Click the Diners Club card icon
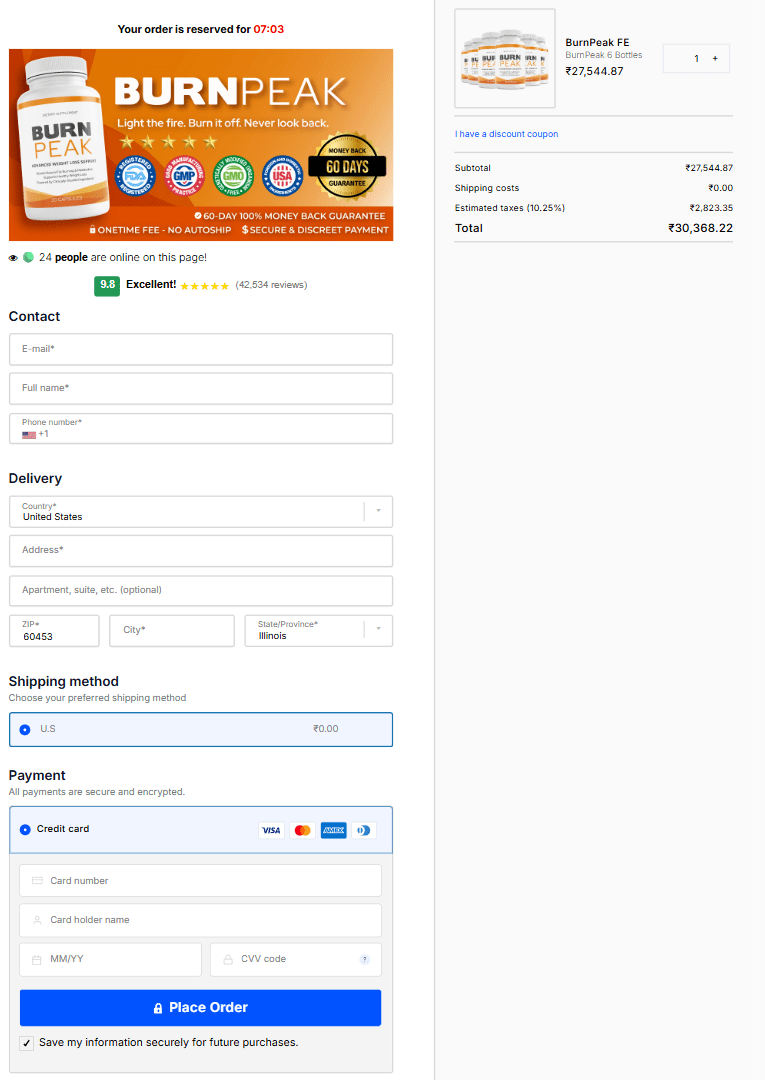This screenshot has width=765, height=1080. pos(363,830)
